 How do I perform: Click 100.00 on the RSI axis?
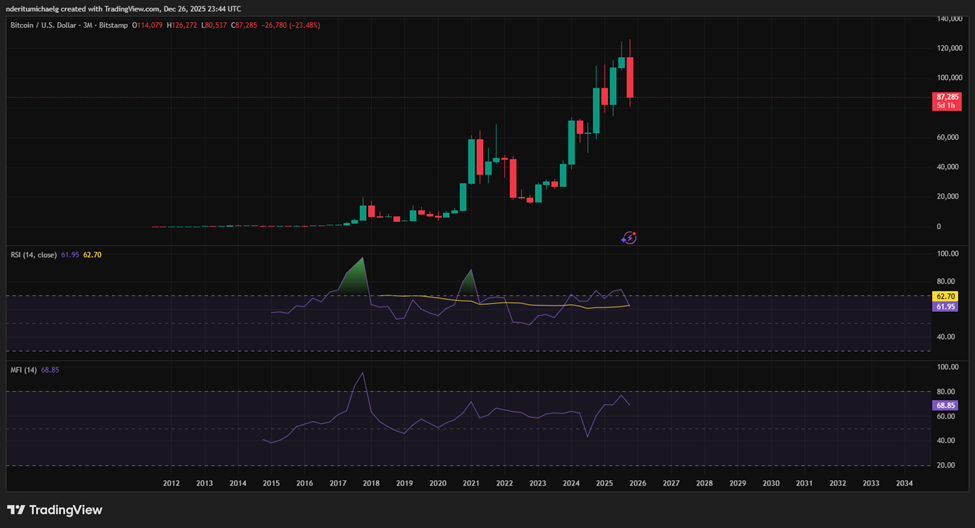pos(948,254)
